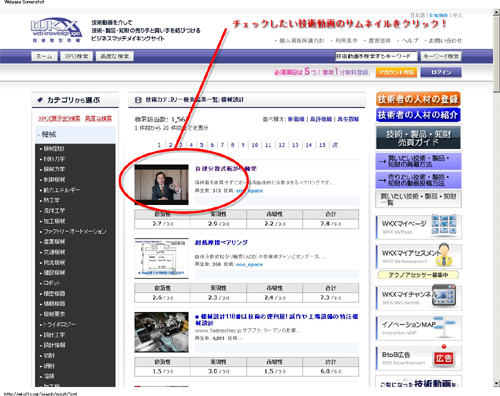Click the BtoB広告 red tag banner
Screen dimensions: 500x396
pyautogui.click(x=419, y=358)
